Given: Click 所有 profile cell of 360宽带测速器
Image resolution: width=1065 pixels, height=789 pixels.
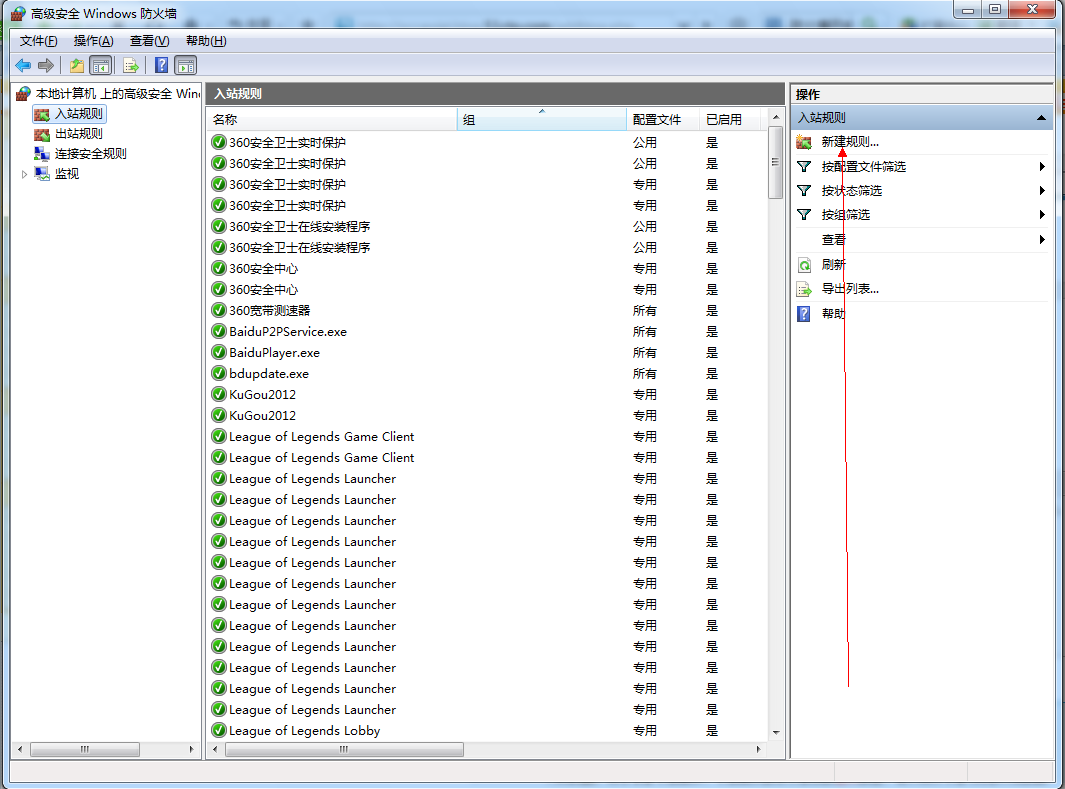Looking at the screenshot, I should [x=645, y=310].
